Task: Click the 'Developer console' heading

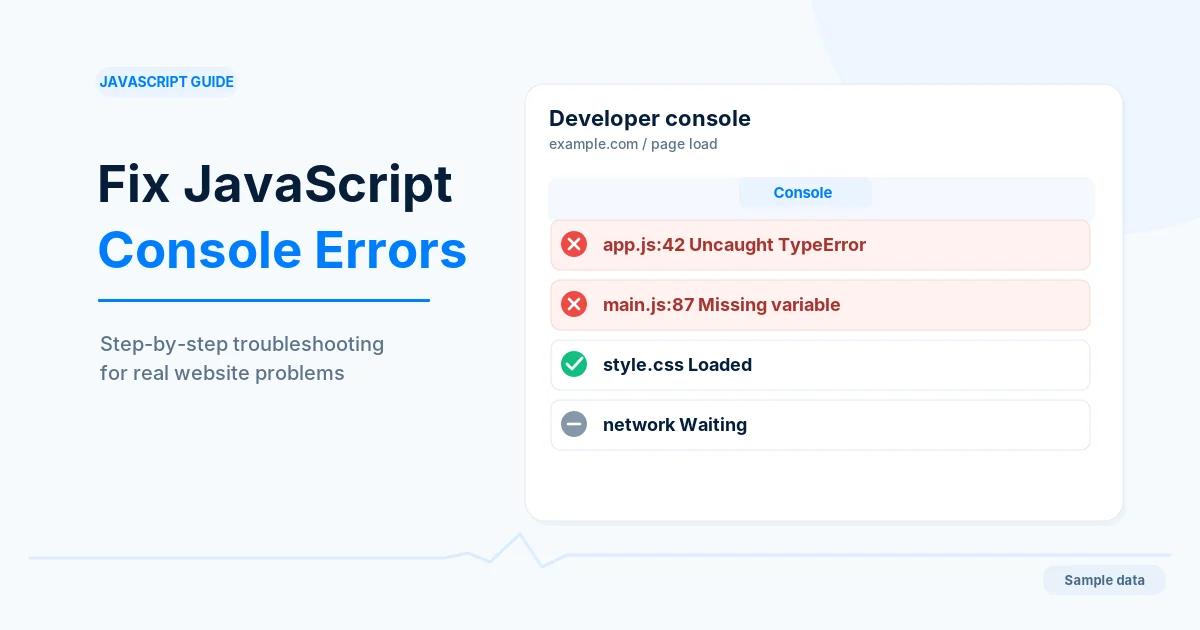Action: (x=650, y=119)
